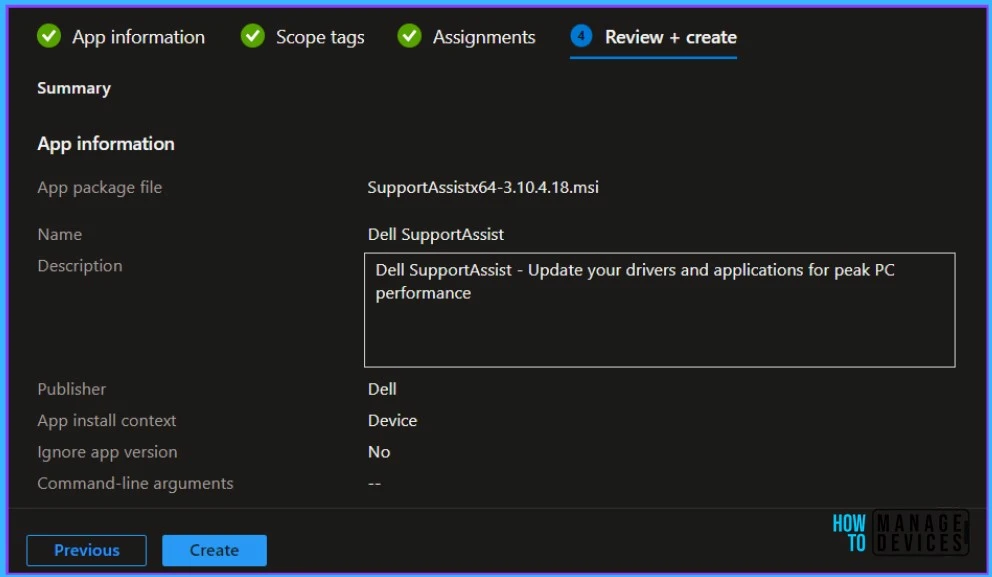Click the Ignore app version label

pyautogui.click(x=107, y=452)
